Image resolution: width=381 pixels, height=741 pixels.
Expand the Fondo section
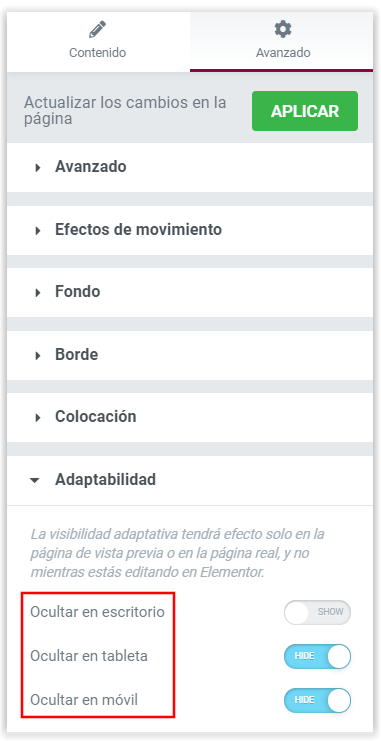point(190,292)
